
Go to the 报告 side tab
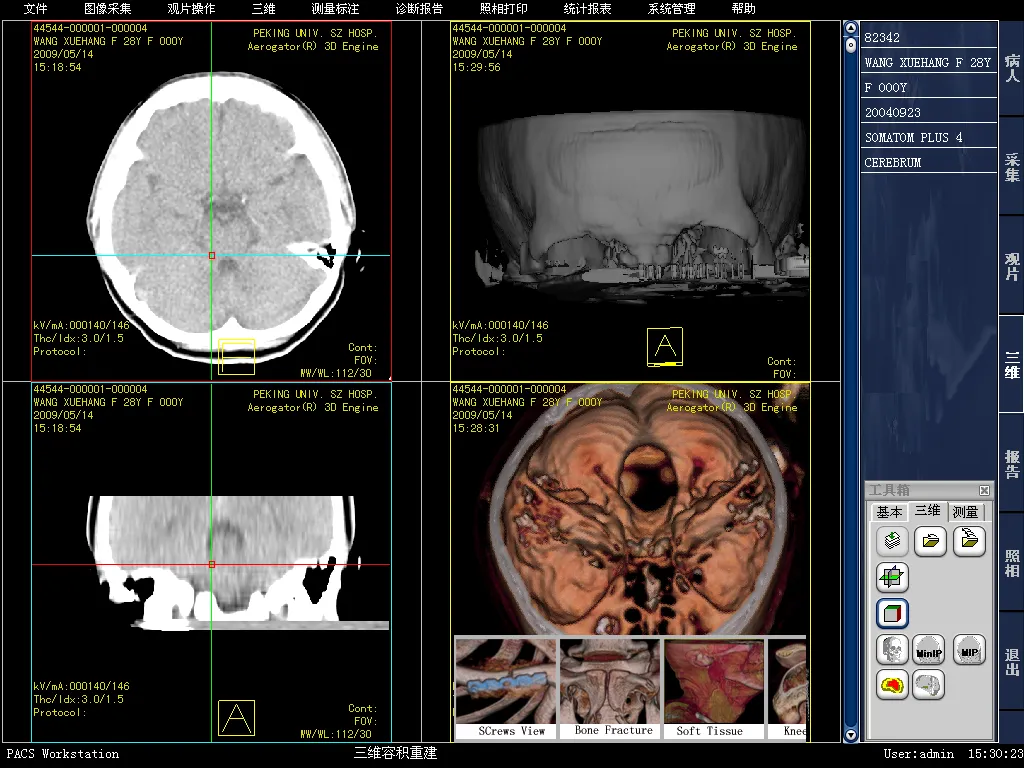click(x=1012, y=464)
